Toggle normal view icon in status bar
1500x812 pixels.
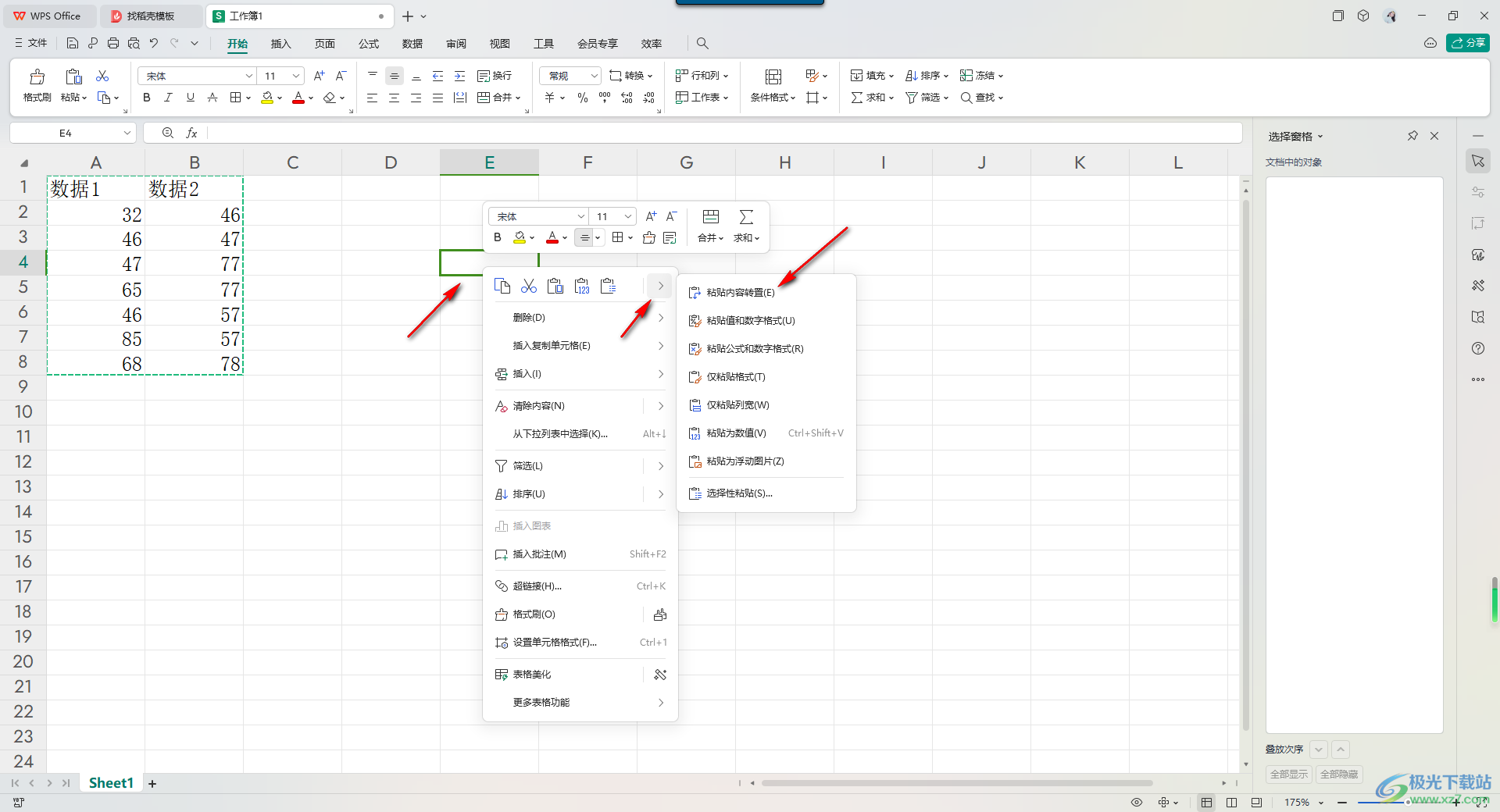(x=1207, y=803)
